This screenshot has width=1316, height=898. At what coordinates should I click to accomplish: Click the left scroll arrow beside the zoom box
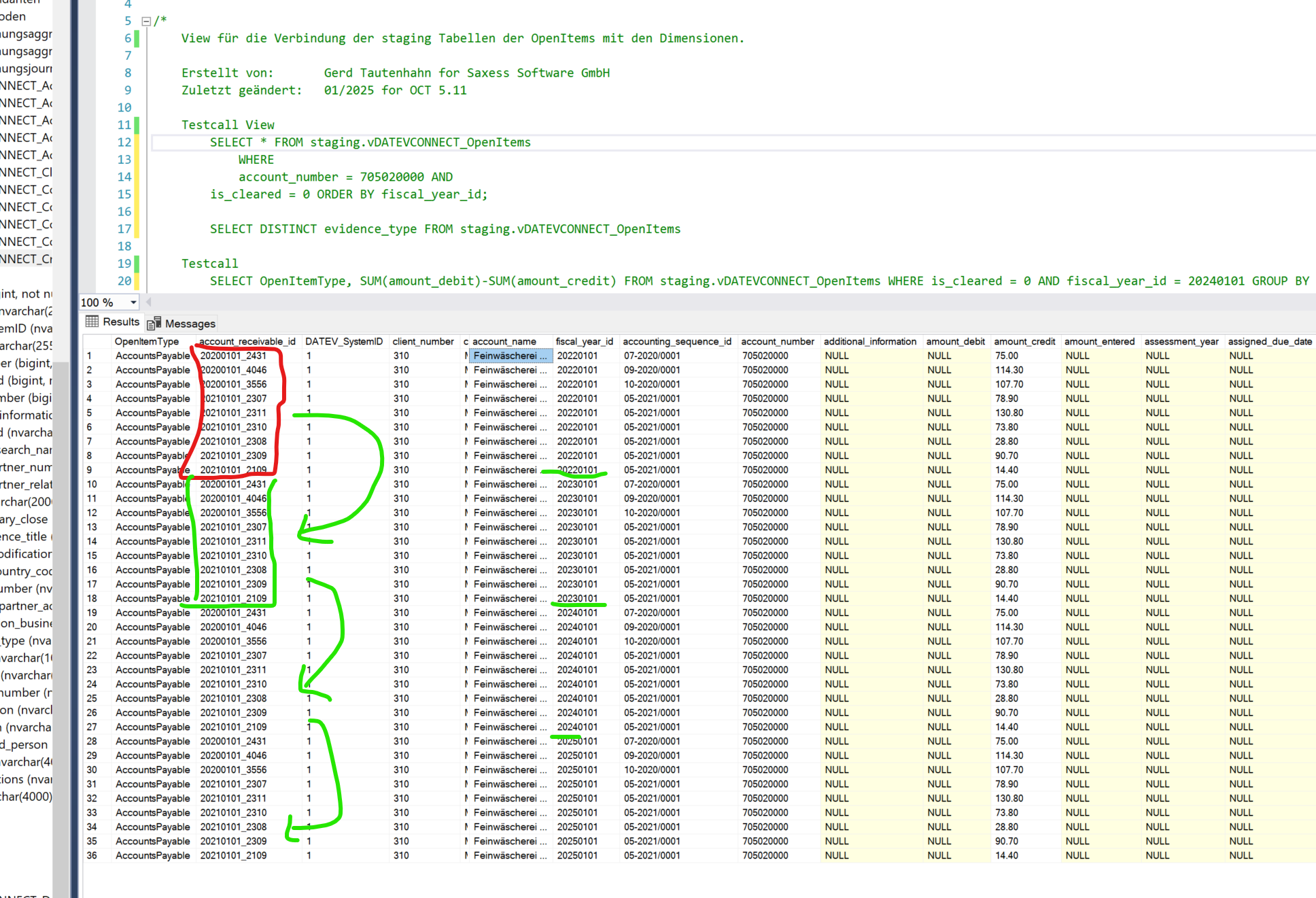coord(149,303)
